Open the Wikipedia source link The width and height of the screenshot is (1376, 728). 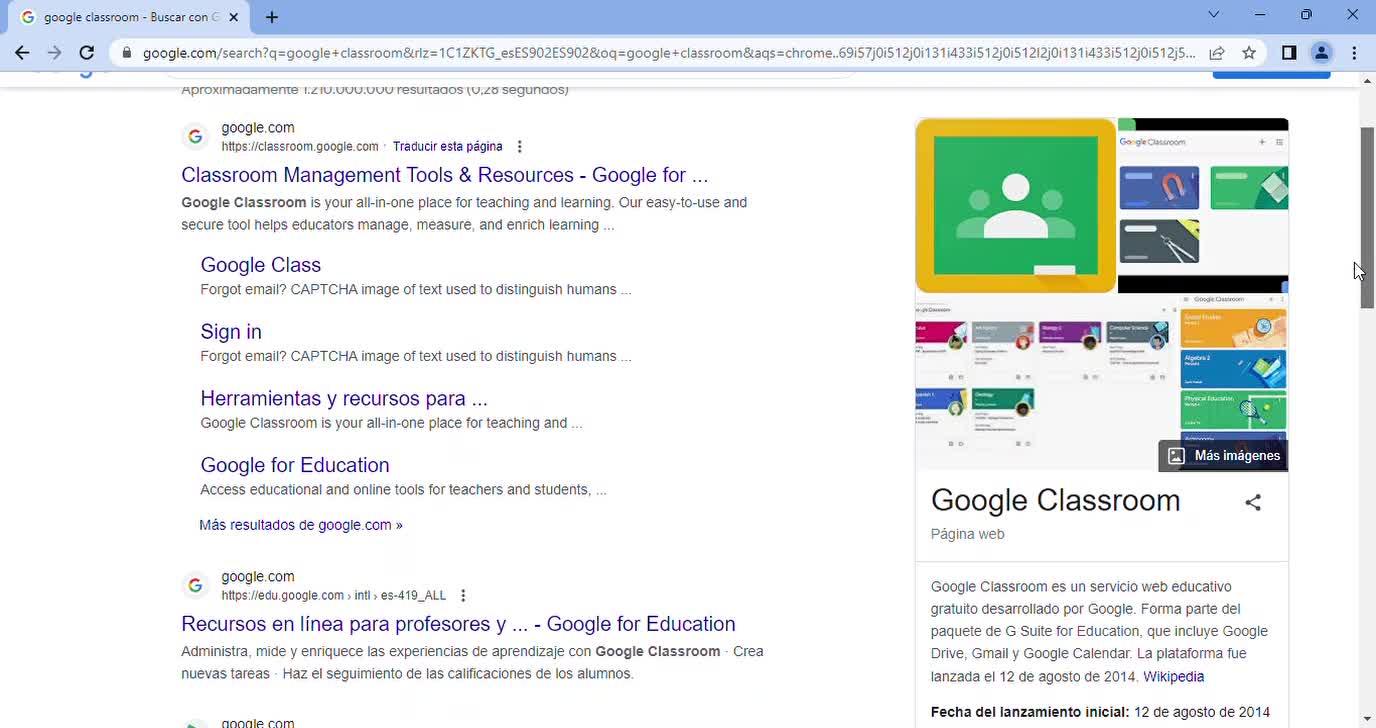click(x=1174, y=677)
